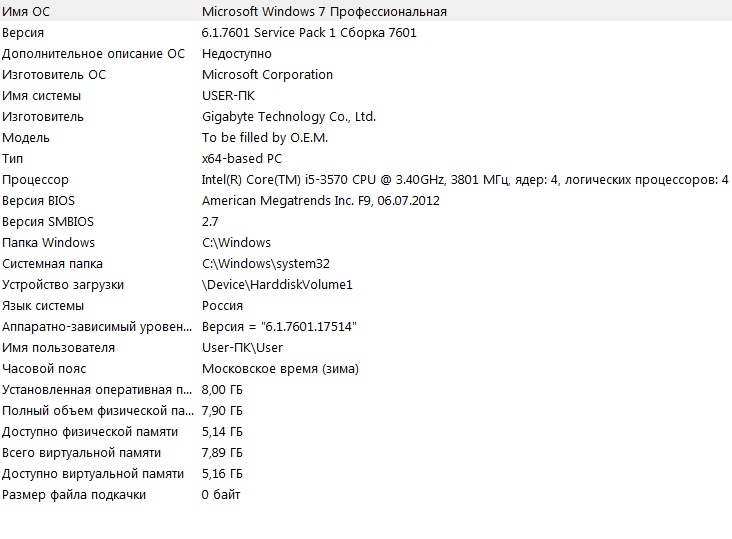
Task: Select the Размер файла подкачки row
Action: click(366, 494)
